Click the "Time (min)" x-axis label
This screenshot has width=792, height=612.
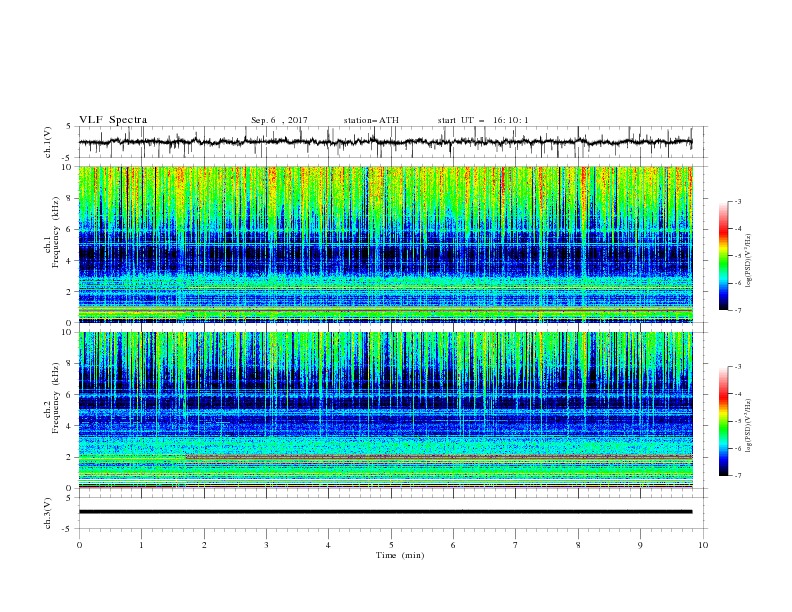(x=400, y=555)
